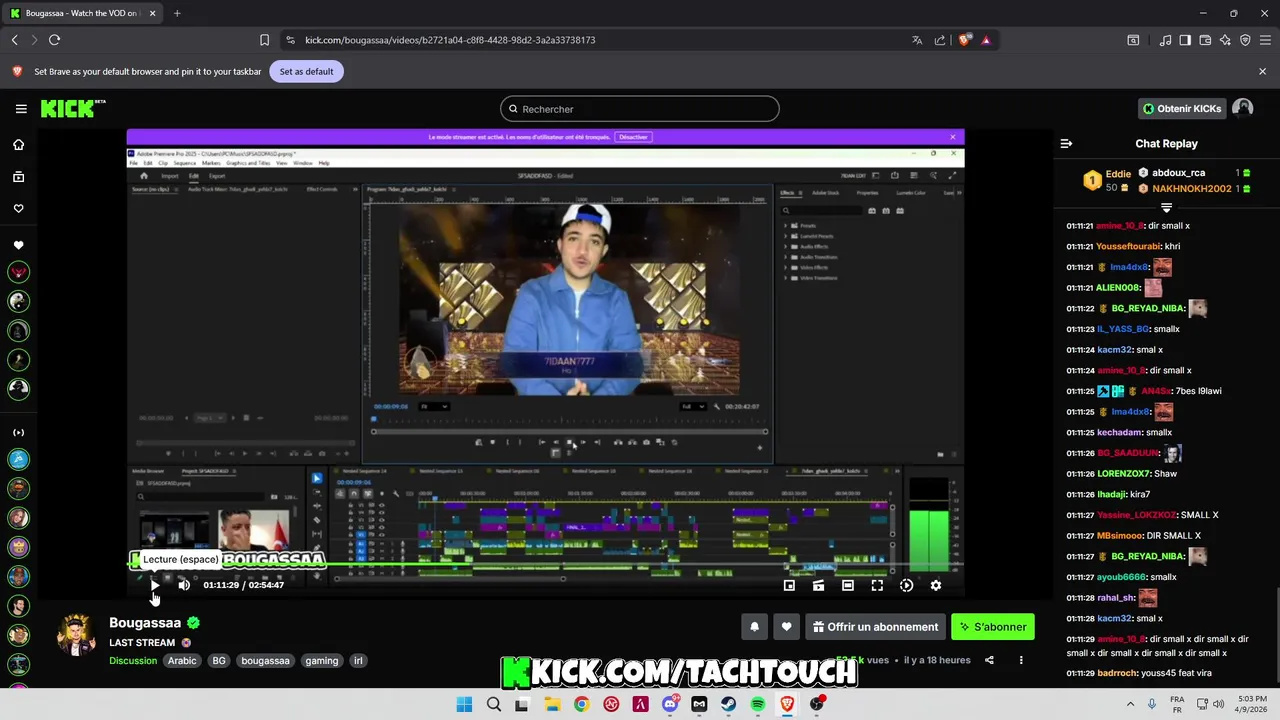Open video player settings gear

coord(936,585)
